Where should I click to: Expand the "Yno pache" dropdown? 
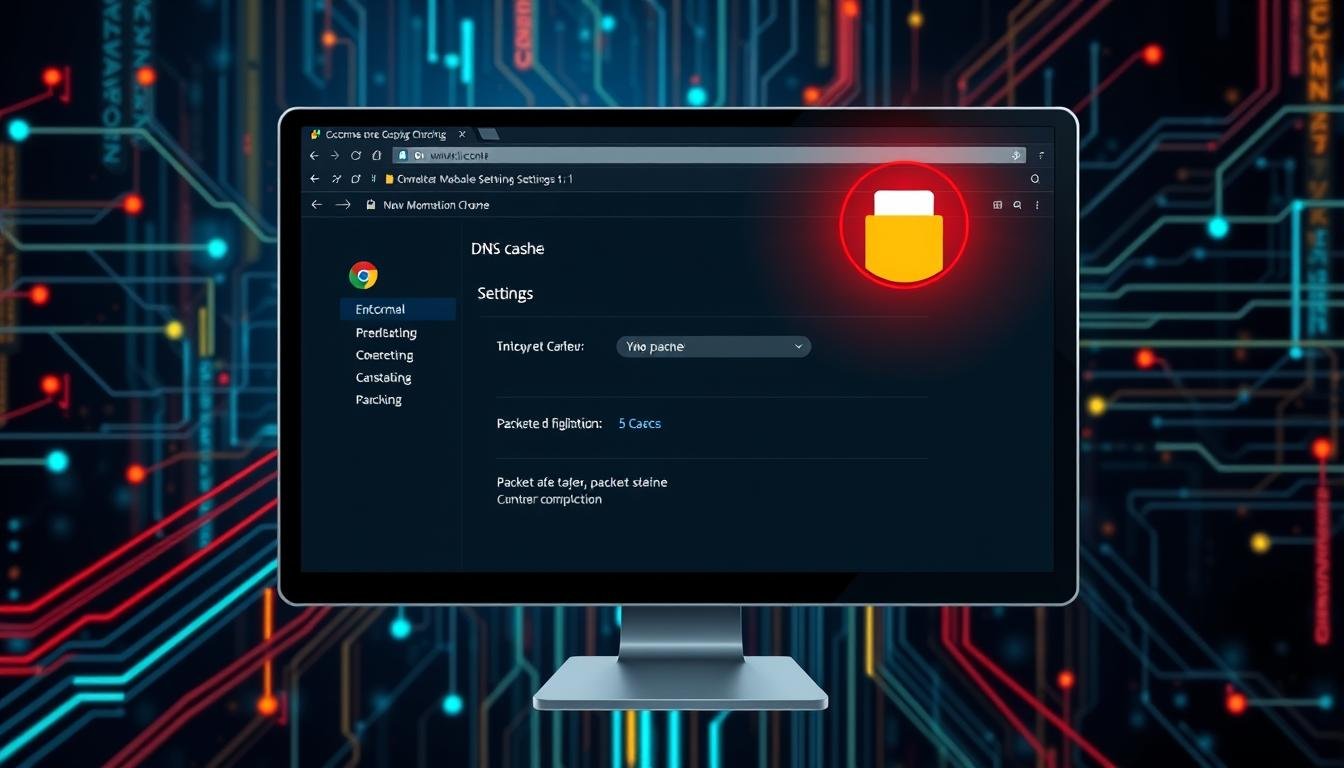[x=713, y=346]
